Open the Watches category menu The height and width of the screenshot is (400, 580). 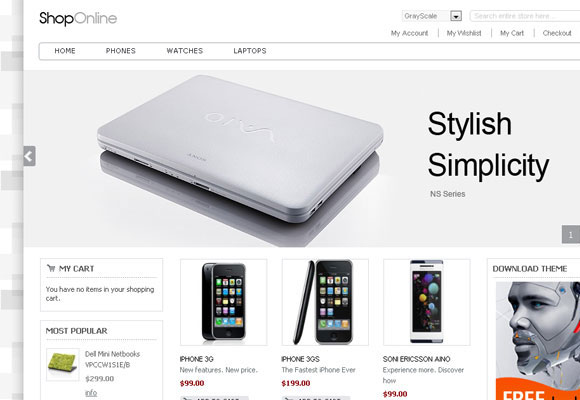click(185, 51)
